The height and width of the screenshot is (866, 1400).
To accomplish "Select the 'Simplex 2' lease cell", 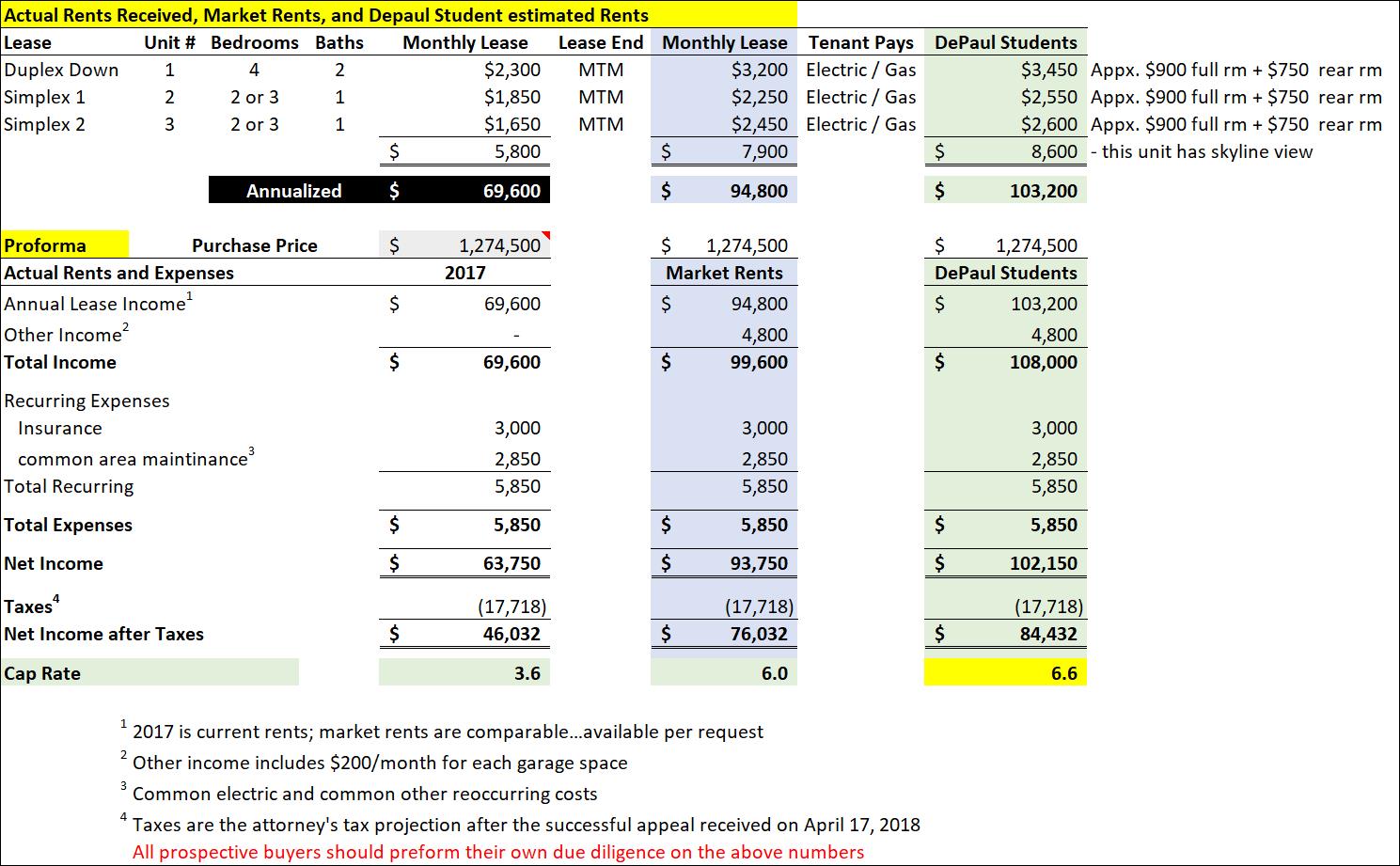I will (x=44, y=124).
